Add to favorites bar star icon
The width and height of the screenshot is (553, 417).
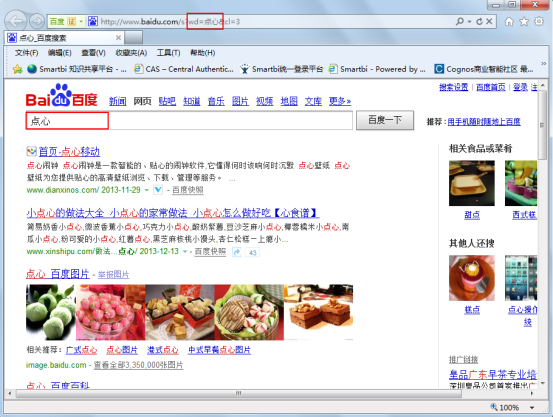pos(17,69)
